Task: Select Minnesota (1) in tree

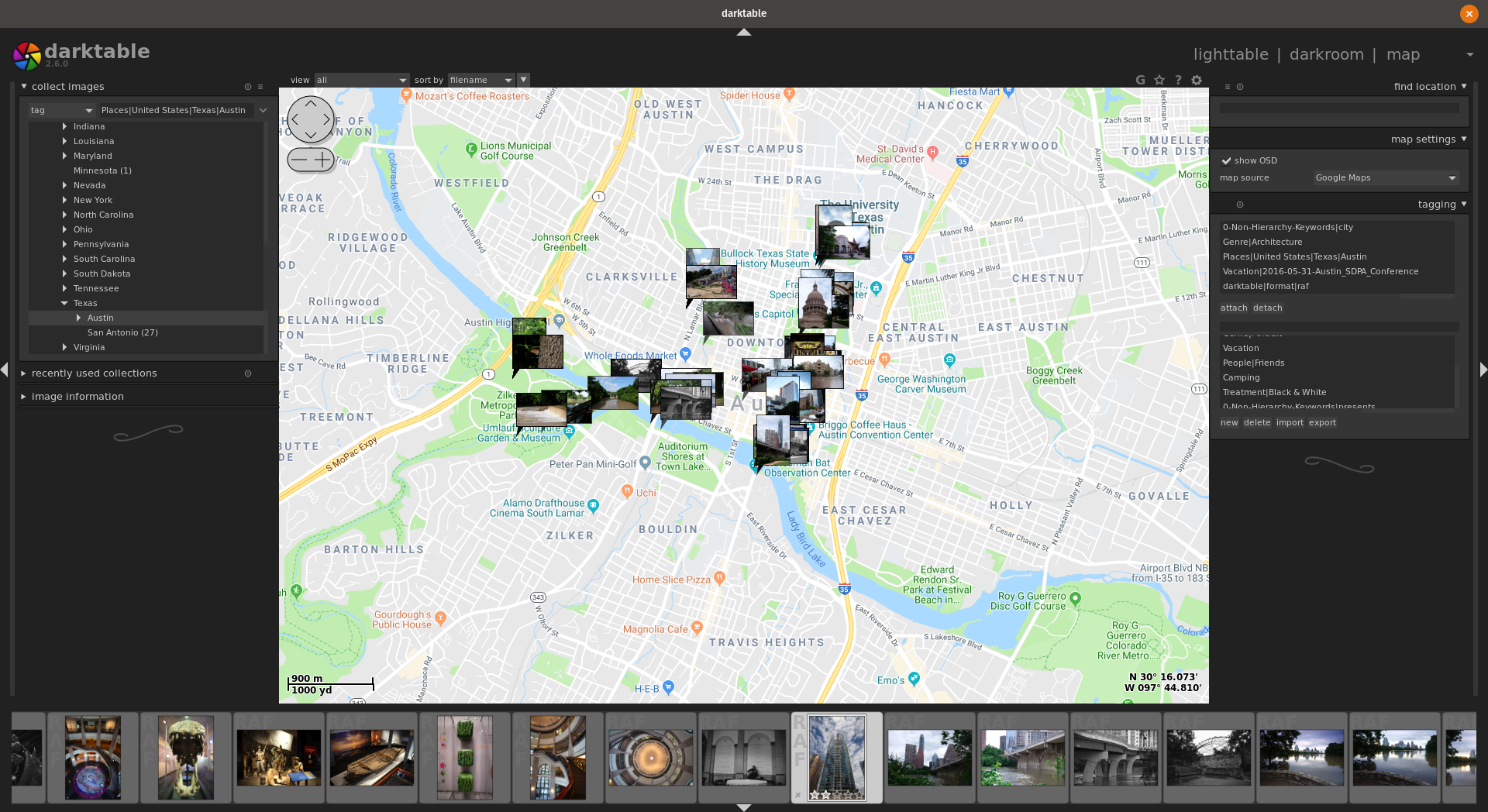Action: click(102, 170)
